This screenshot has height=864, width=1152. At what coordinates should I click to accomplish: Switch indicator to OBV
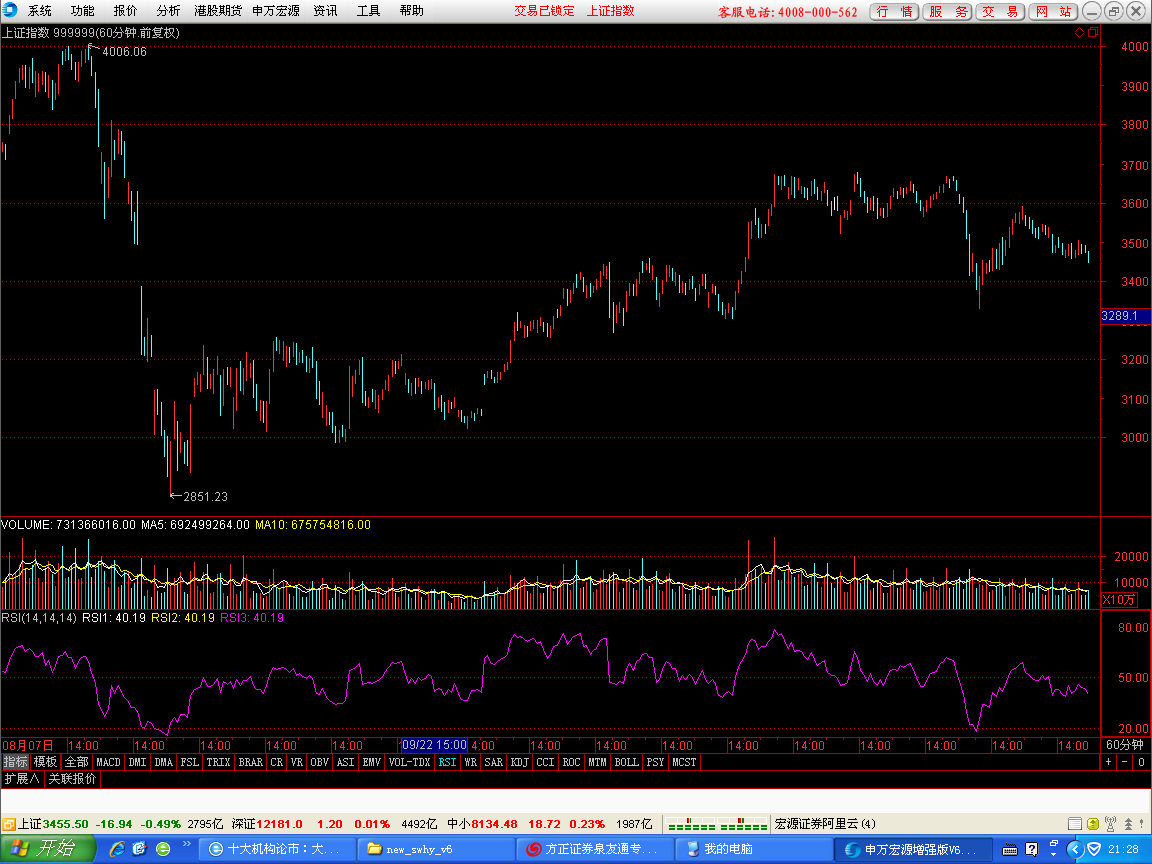click(x=320, y=762)
